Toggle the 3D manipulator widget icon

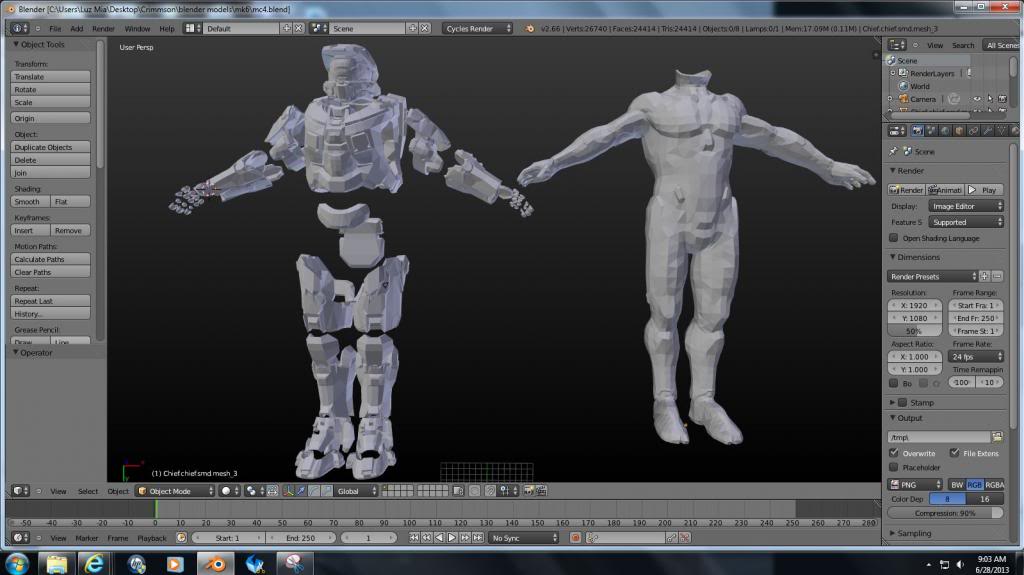click(288, 491)
